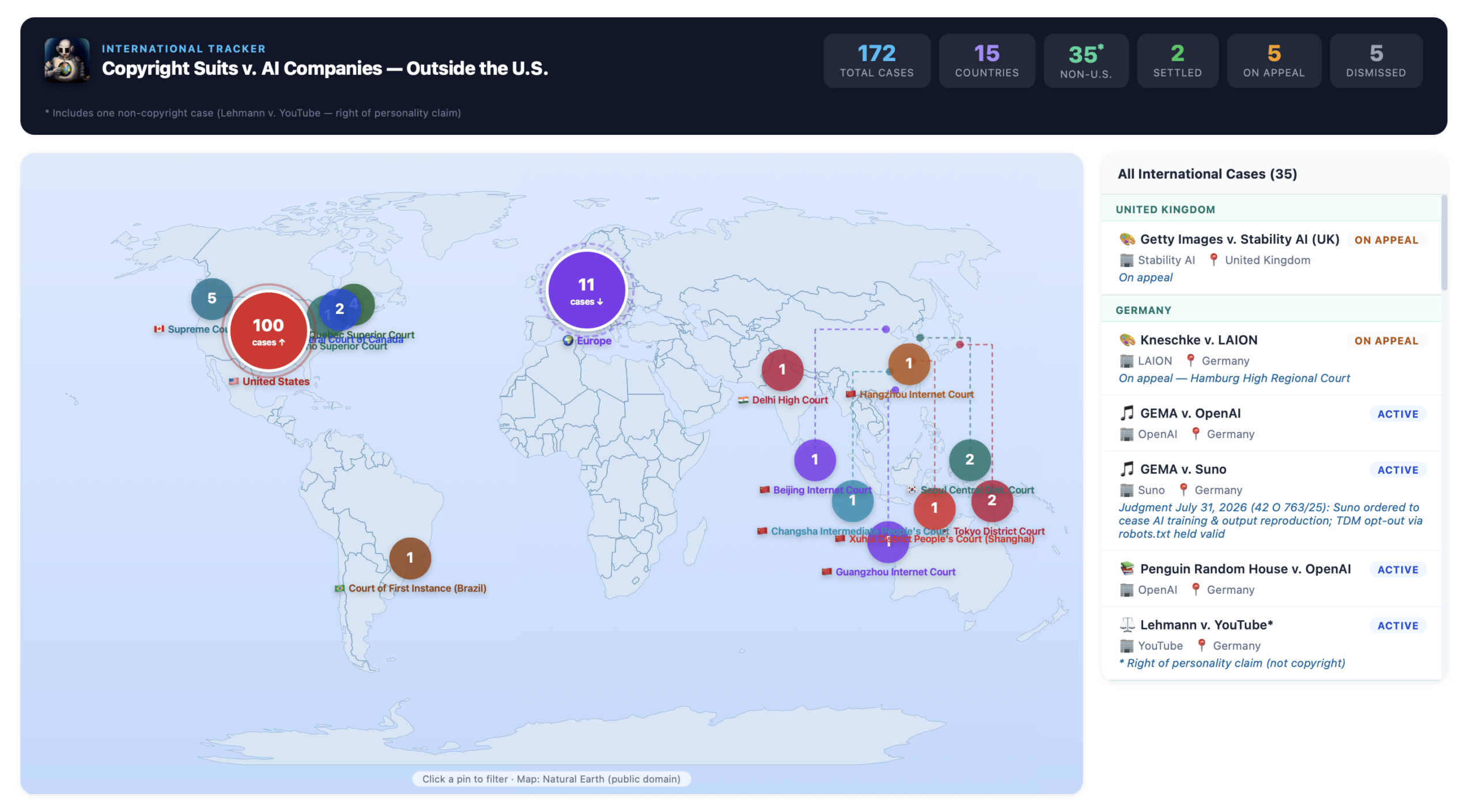This screenshot has width=1475, height=812.
Task: Click the Hangzhou Internet Court map label
Action: coord(916,394)
